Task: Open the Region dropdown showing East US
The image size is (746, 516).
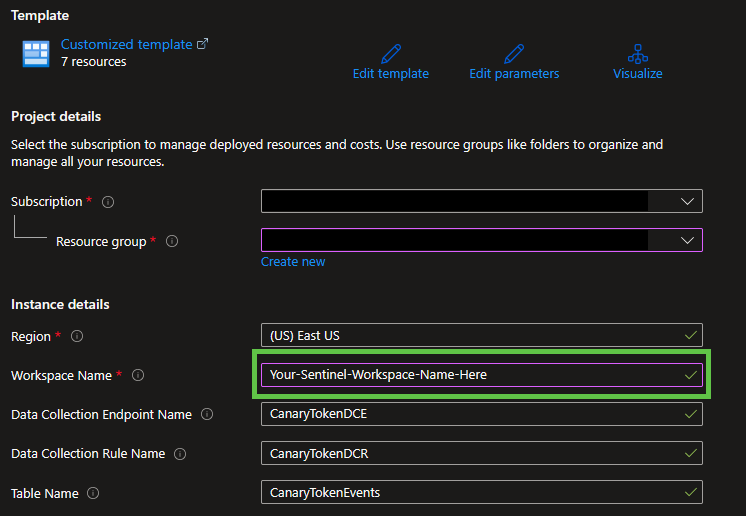Action: pyautogui.click(x=481, y=335)
